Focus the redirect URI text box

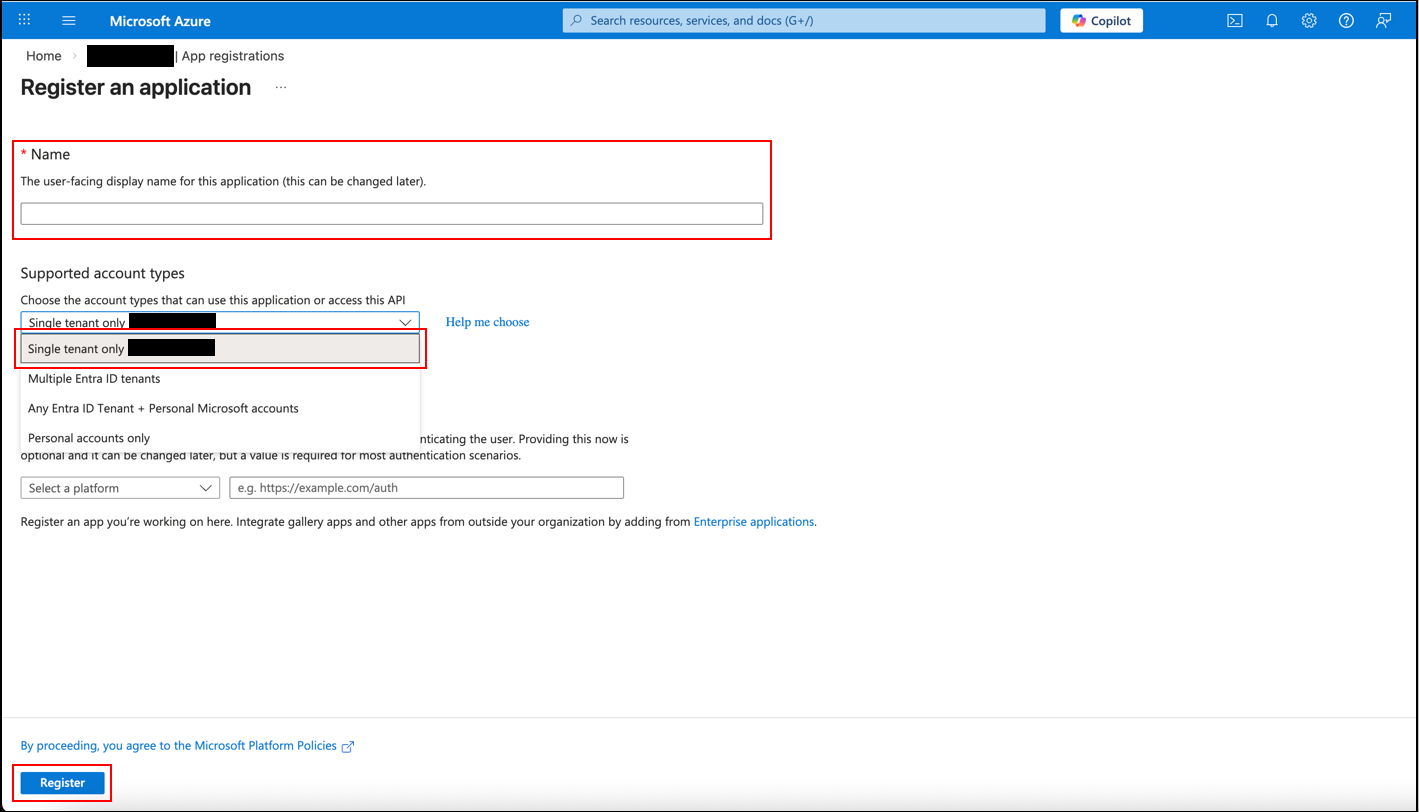pos(427,488)
